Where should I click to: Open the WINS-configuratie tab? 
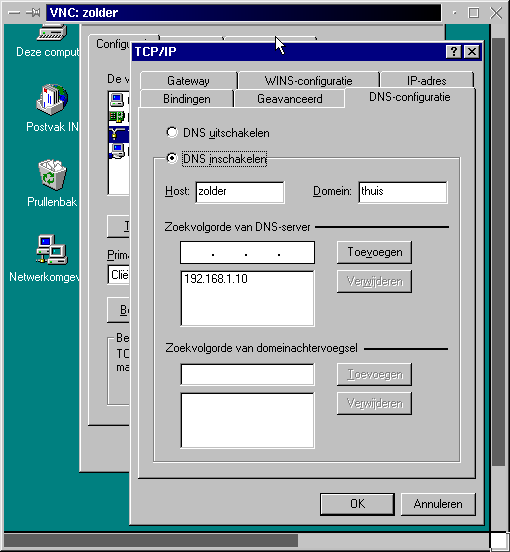(309, 81)
